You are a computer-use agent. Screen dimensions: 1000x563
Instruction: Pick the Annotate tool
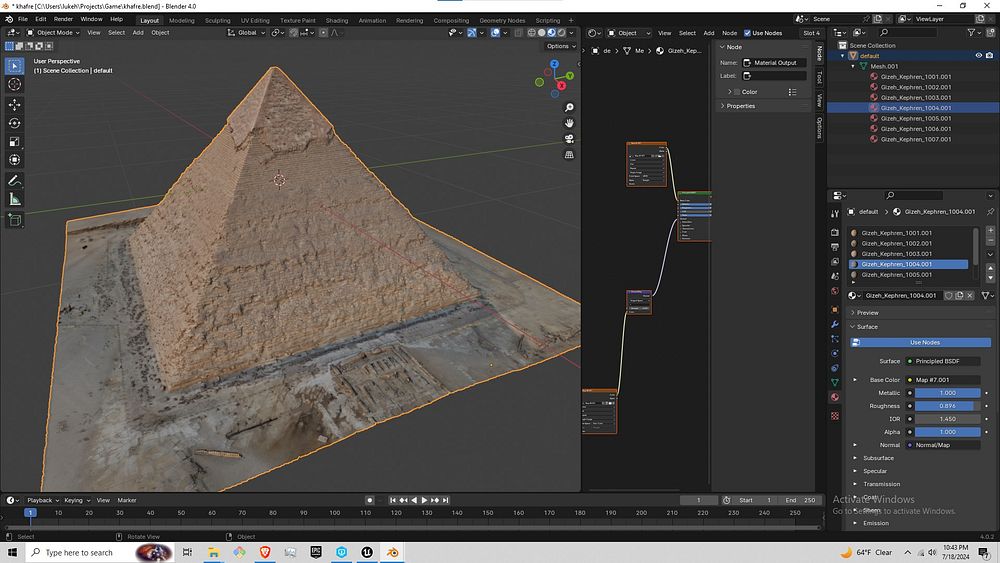(x=15, y=181)
